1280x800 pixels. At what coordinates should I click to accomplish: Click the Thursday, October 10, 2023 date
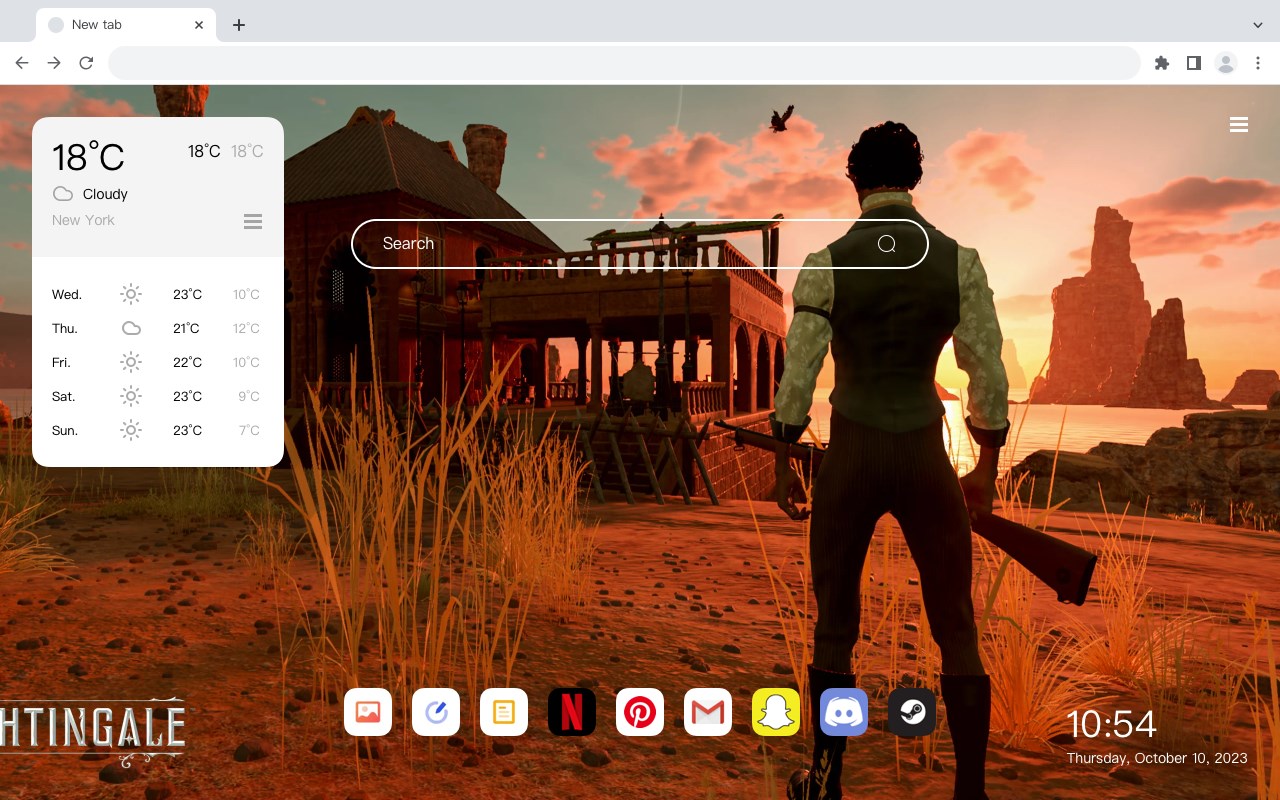pyautogui.click(x=1157, y=758)
